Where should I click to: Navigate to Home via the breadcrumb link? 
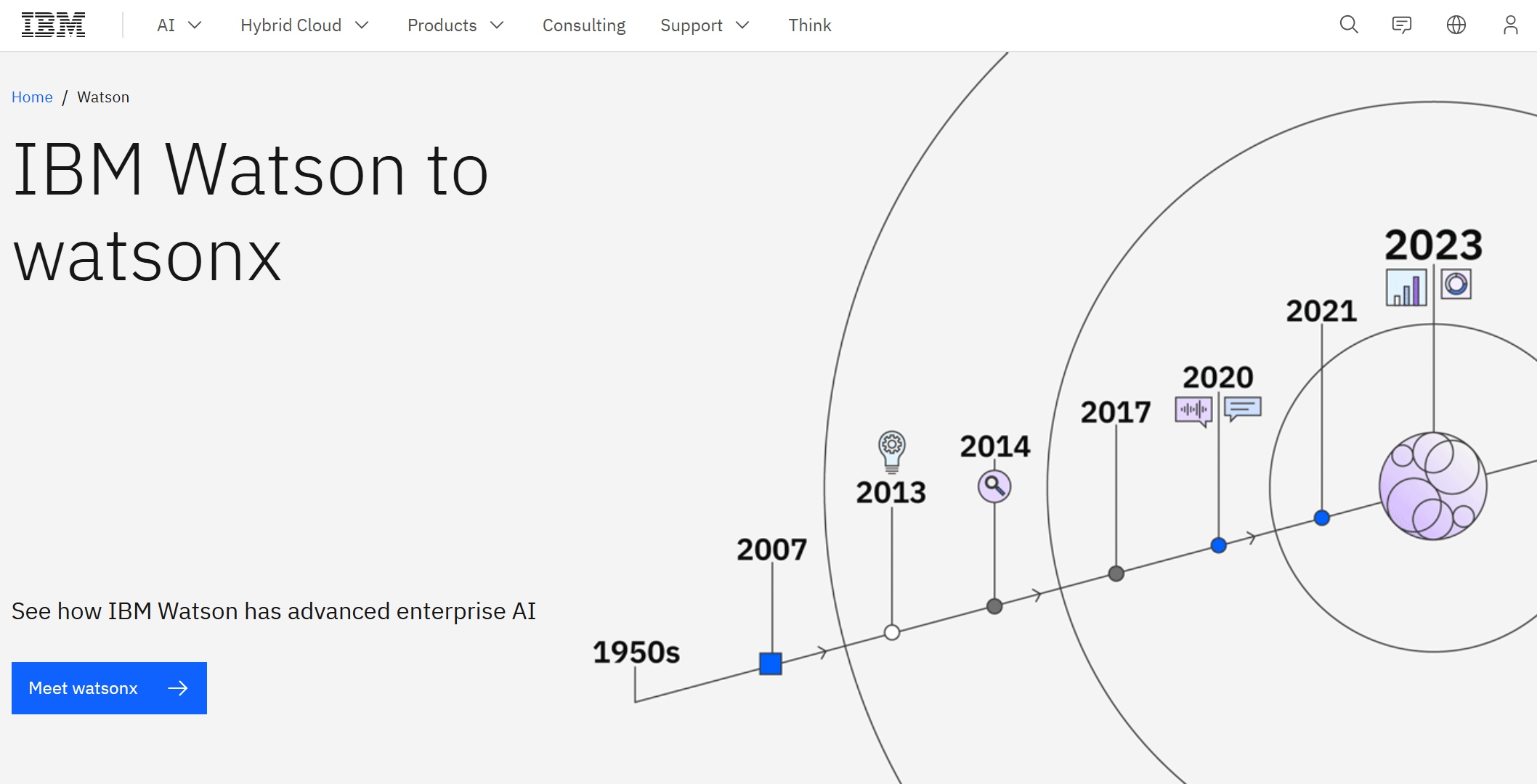coord(32,97)
